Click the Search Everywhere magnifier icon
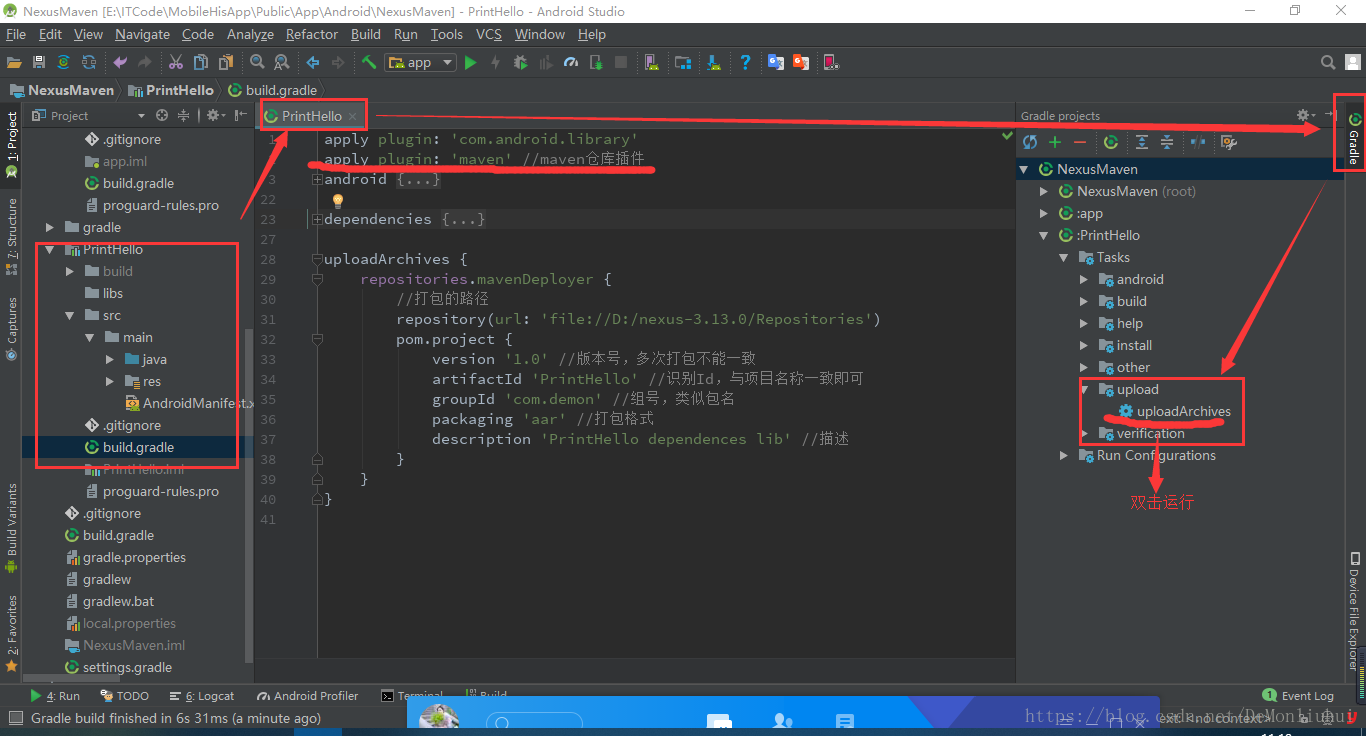 [x=1328, y=62]
